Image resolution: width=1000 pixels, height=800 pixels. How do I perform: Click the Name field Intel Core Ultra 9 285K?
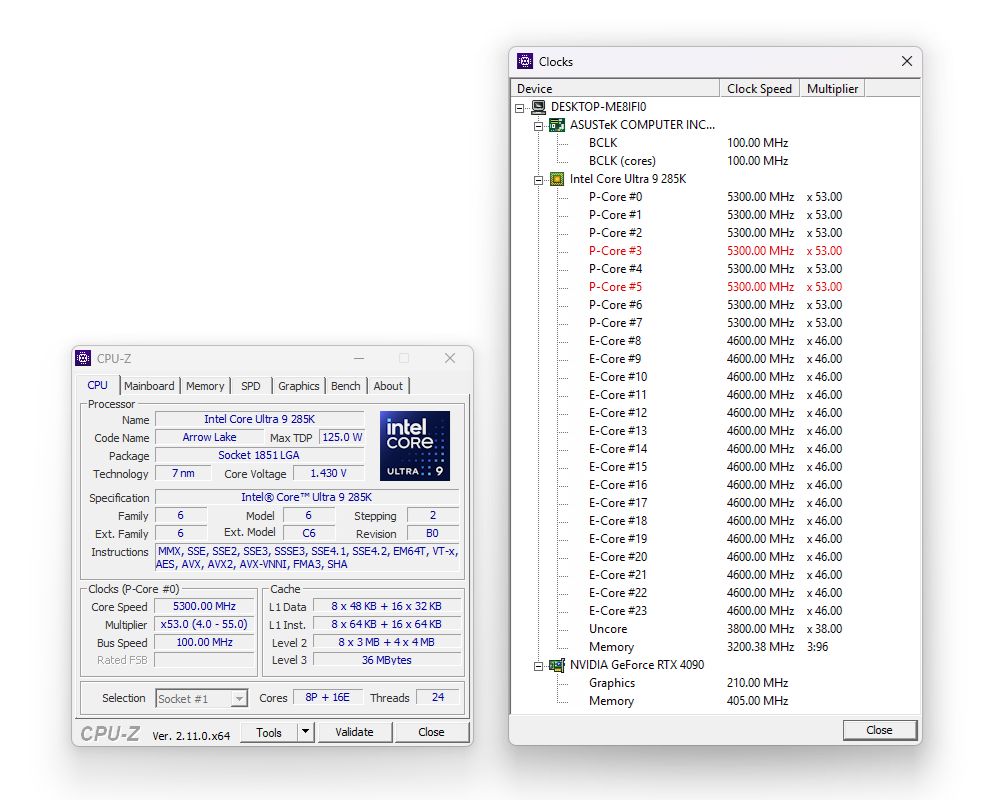point(260,419)
